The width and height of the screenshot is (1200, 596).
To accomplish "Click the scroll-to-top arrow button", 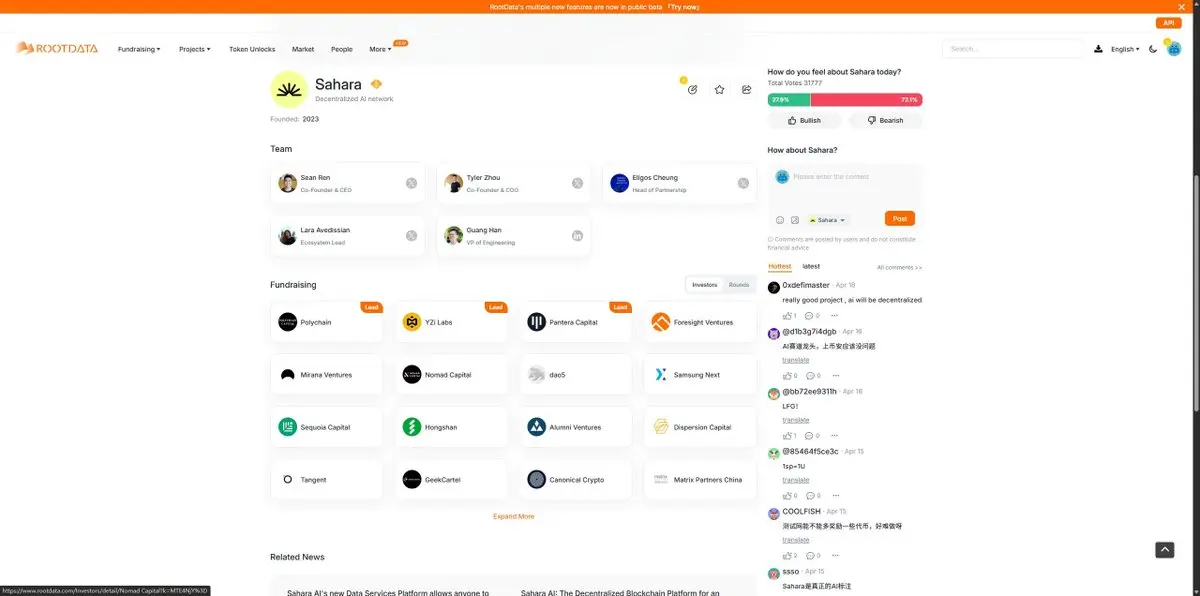I will click(x=1165, y=550).
